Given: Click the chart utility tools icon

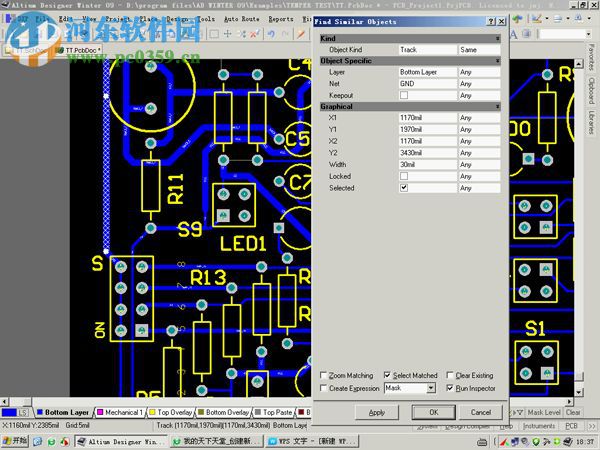Looking at the screenshot, I should [536, 18].
